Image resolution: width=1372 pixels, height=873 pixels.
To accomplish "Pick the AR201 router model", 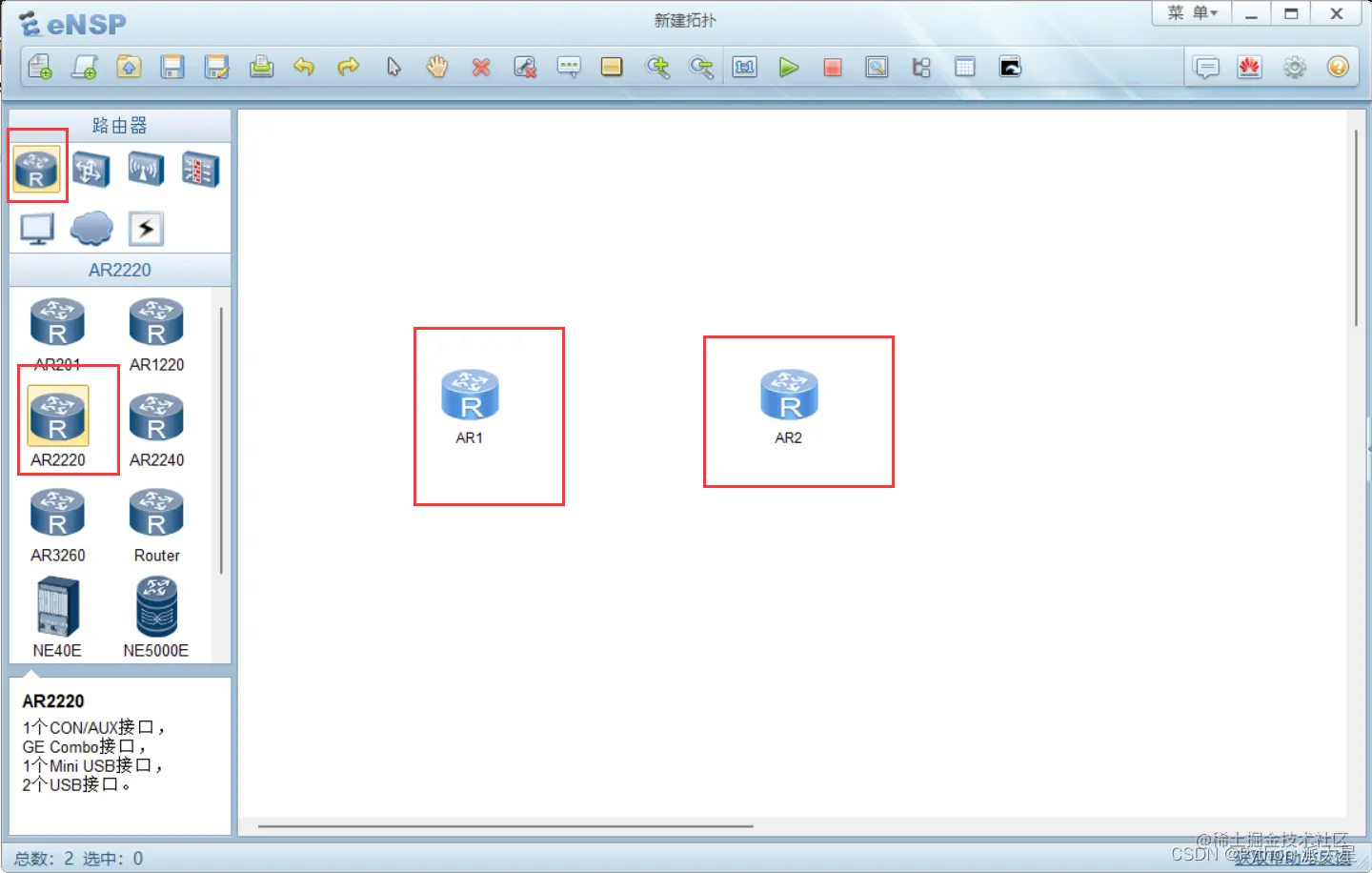I will pos(57,334).
